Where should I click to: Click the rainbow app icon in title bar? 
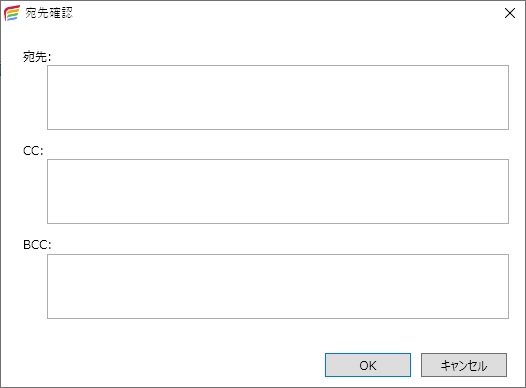pyautogui.click(x=12, y=13)
